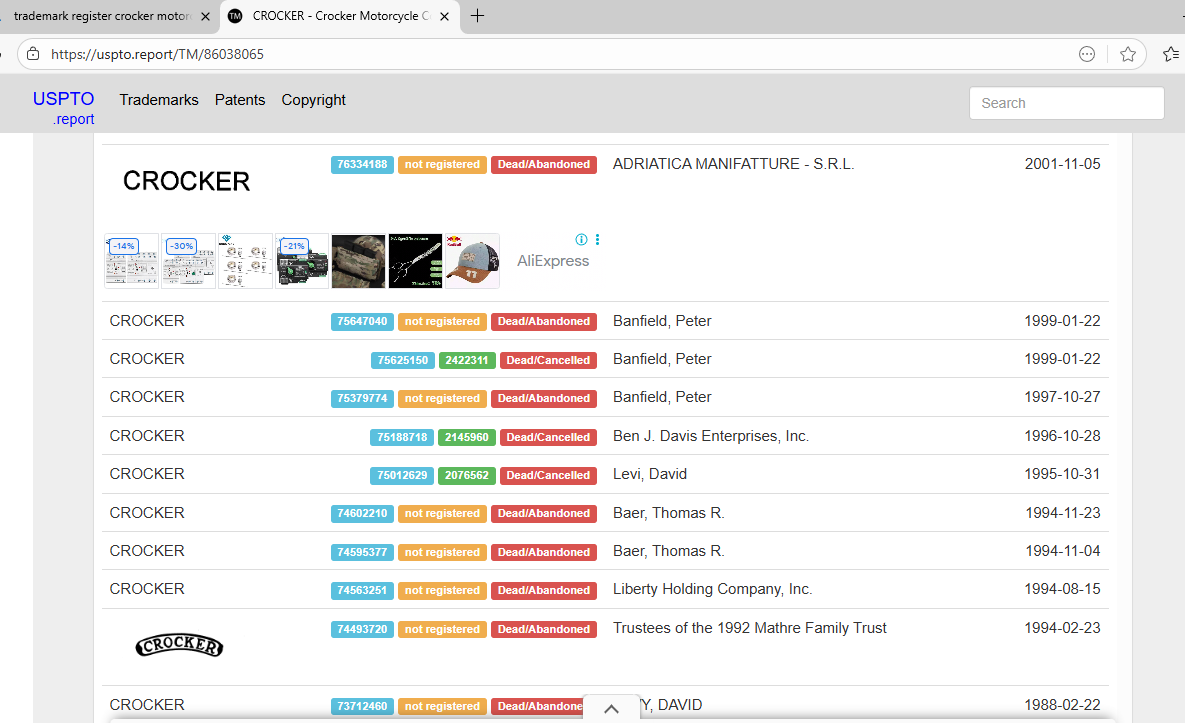Open the Trademarks menu
The width and height of the screenshot is (1185, 723).
159,100
